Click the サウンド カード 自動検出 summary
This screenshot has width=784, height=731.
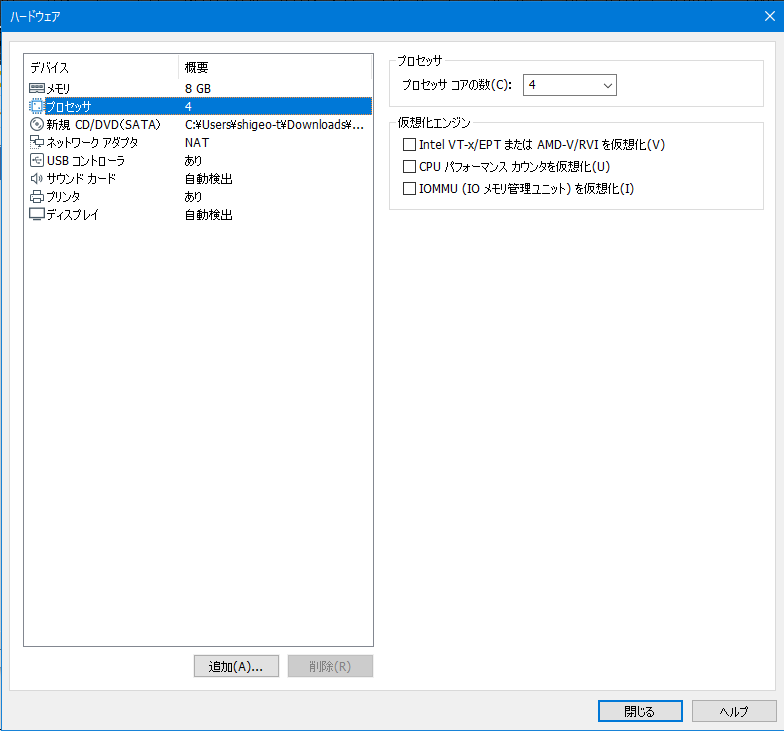(208, 178)
